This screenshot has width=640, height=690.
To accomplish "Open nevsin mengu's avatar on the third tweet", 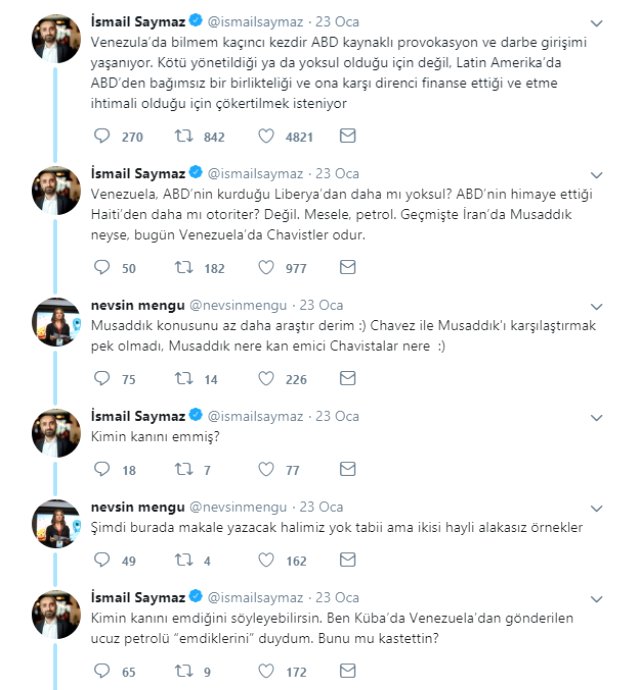I will point(56,322).
